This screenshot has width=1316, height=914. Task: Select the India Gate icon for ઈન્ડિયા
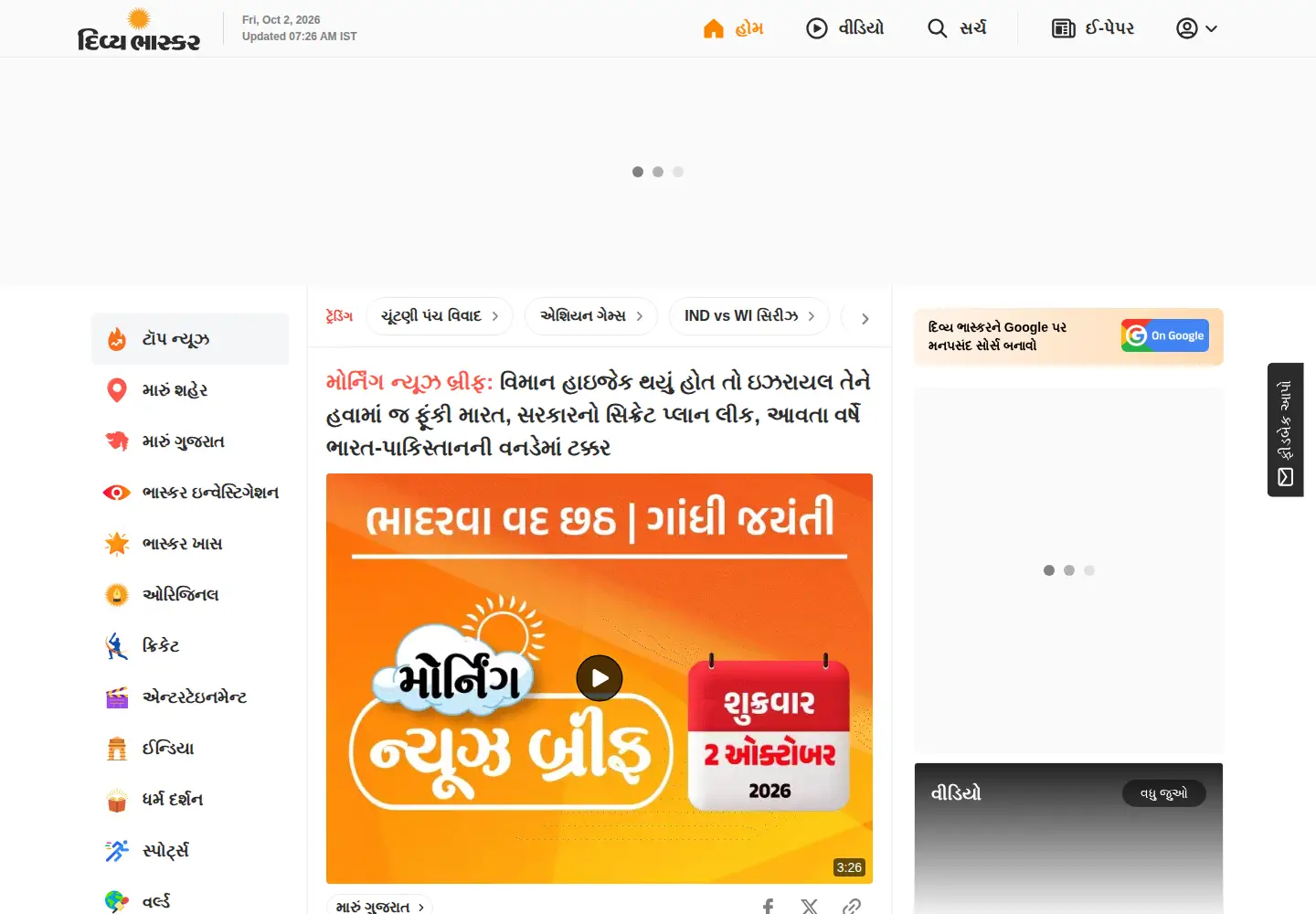117,749
